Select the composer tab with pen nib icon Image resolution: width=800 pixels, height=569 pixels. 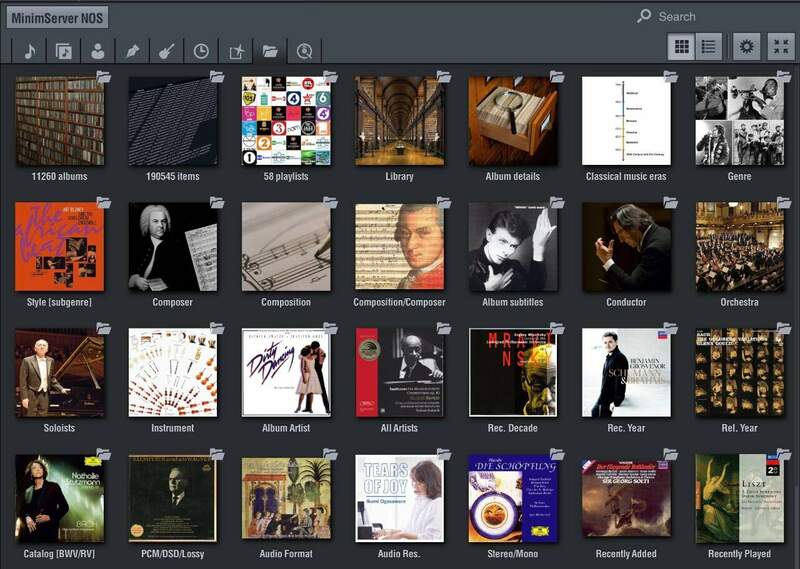(132, 50)
